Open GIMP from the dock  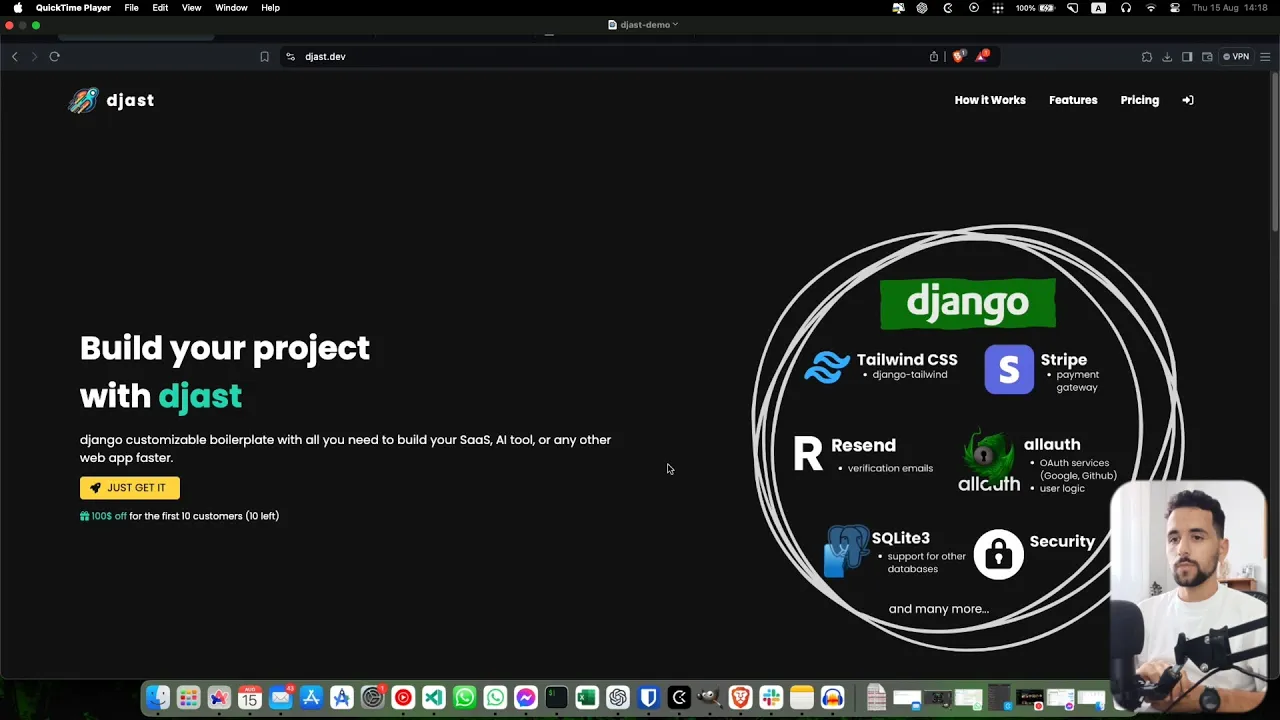[710, 698]
